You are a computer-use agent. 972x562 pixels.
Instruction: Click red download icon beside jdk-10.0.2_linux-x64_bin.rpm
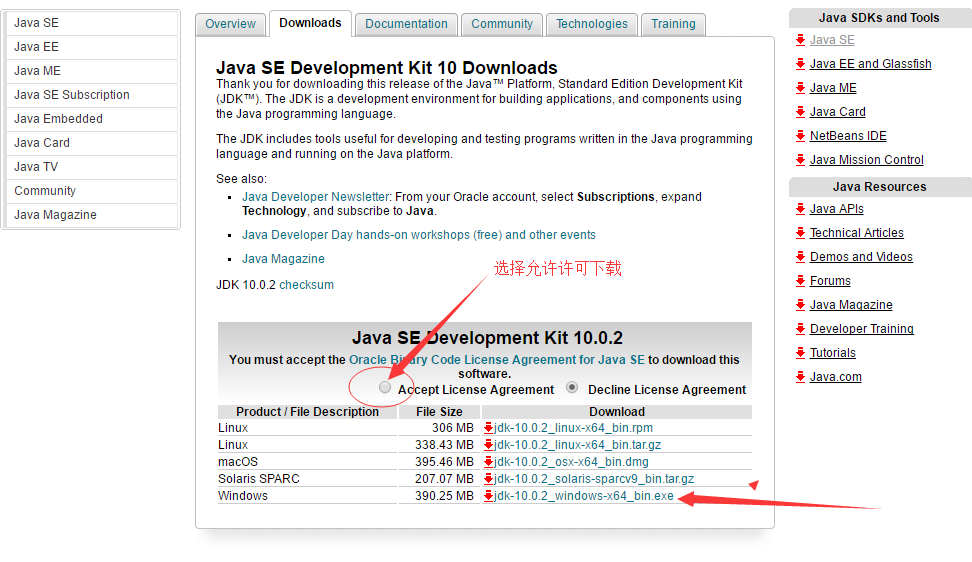[x=488, y=428]
